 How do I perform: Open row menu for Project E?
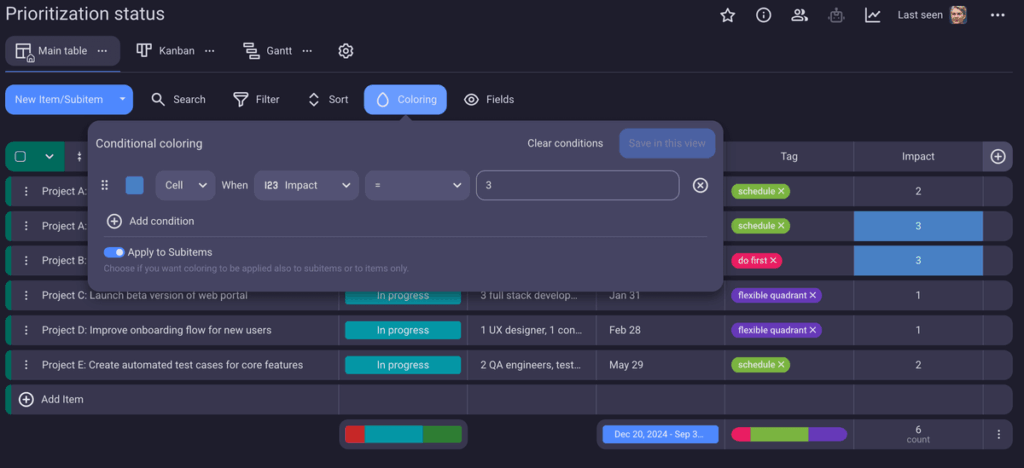(26, 365)
